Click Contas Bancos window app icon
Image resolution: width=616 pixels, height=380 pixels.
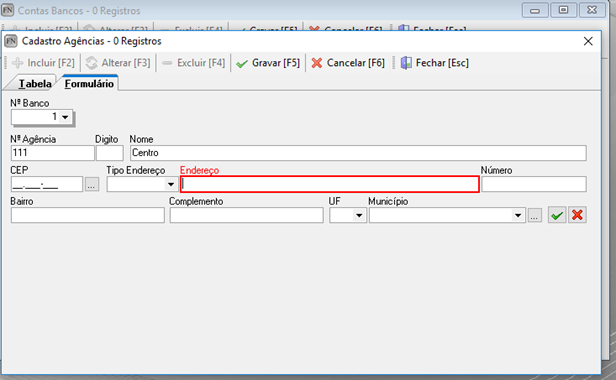[x=7, y=10]
